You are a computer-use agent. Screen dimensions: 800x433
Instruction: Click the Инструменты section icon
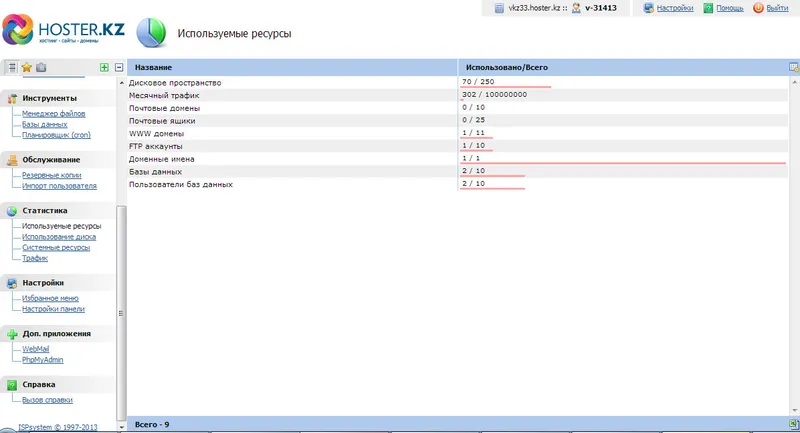tap(12, 98)
